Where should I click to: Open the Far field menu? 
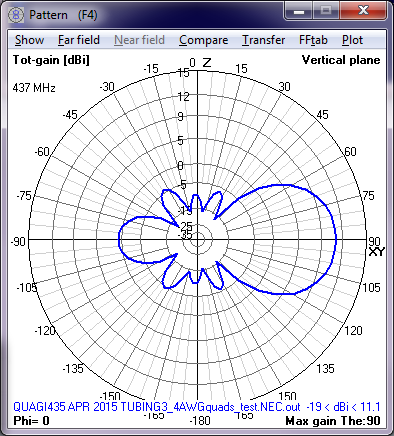[x=79, y=40]
